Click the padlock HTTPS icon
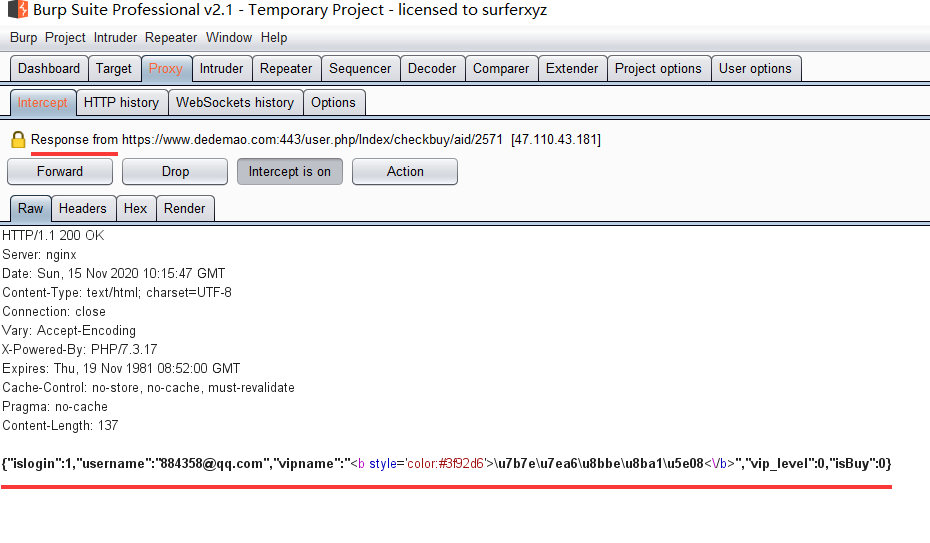 click(18, 140)
